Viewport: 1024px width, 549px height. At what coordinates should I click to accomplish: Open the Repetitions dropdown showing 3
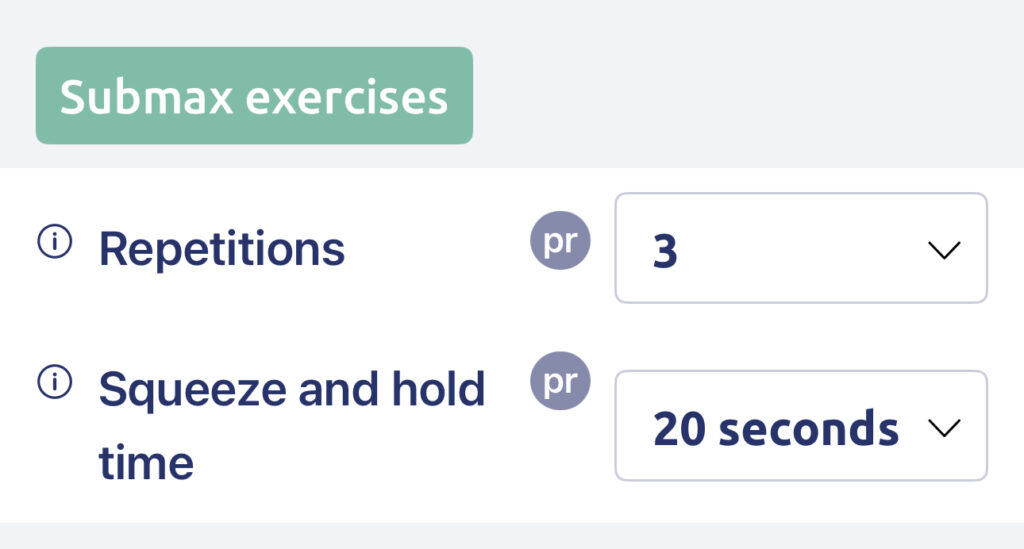tap(800, 248)
